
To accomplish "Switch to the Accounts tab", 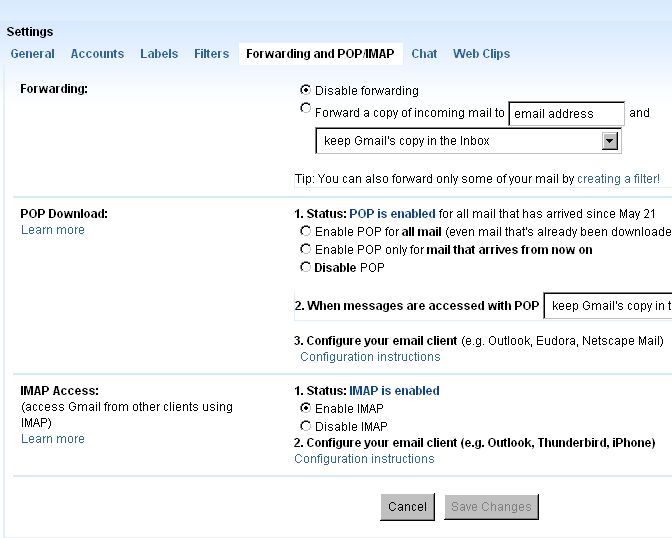I will click(97, 54).
